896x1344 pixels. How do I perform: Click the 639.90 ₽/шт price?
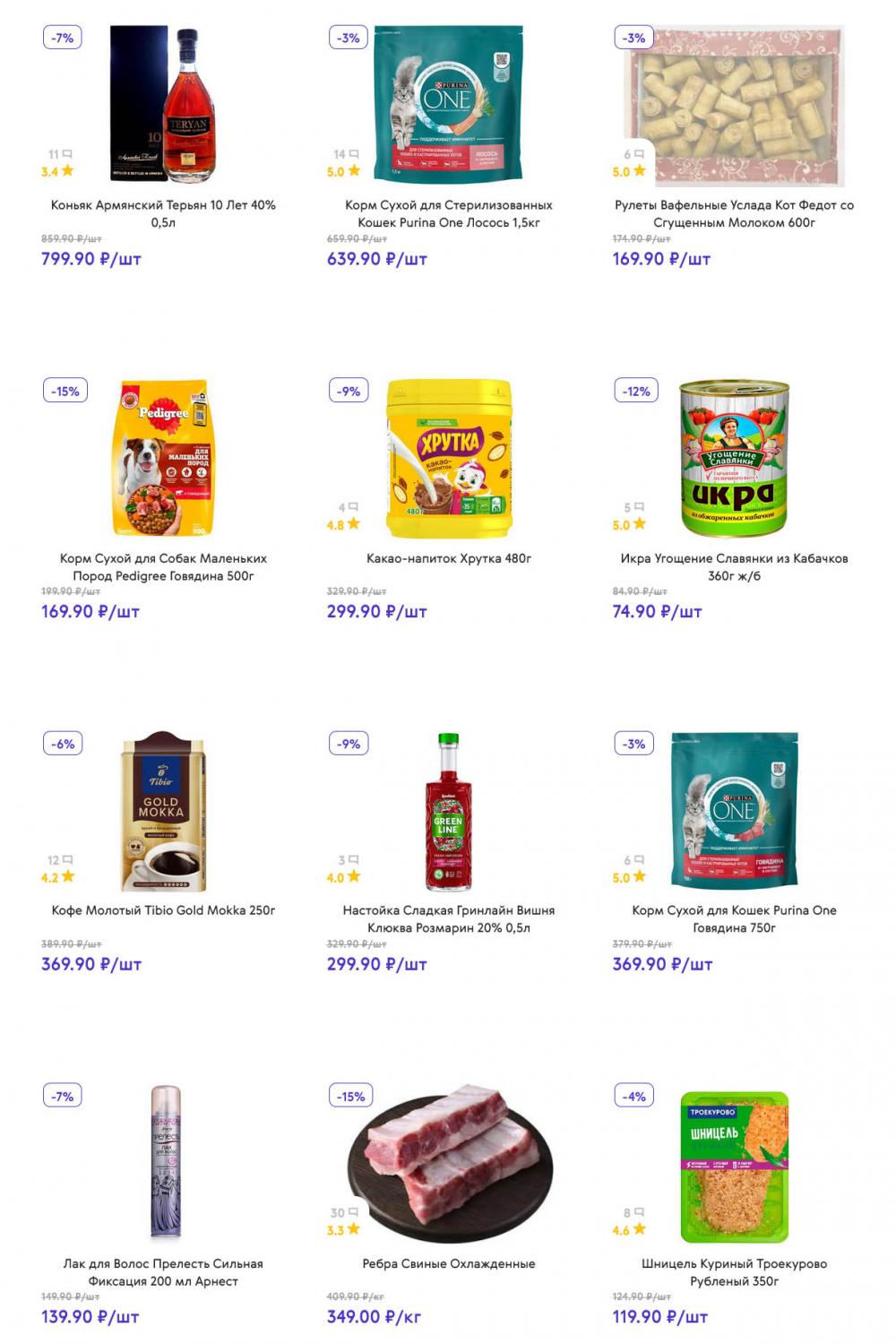click(x=377, y=259)
